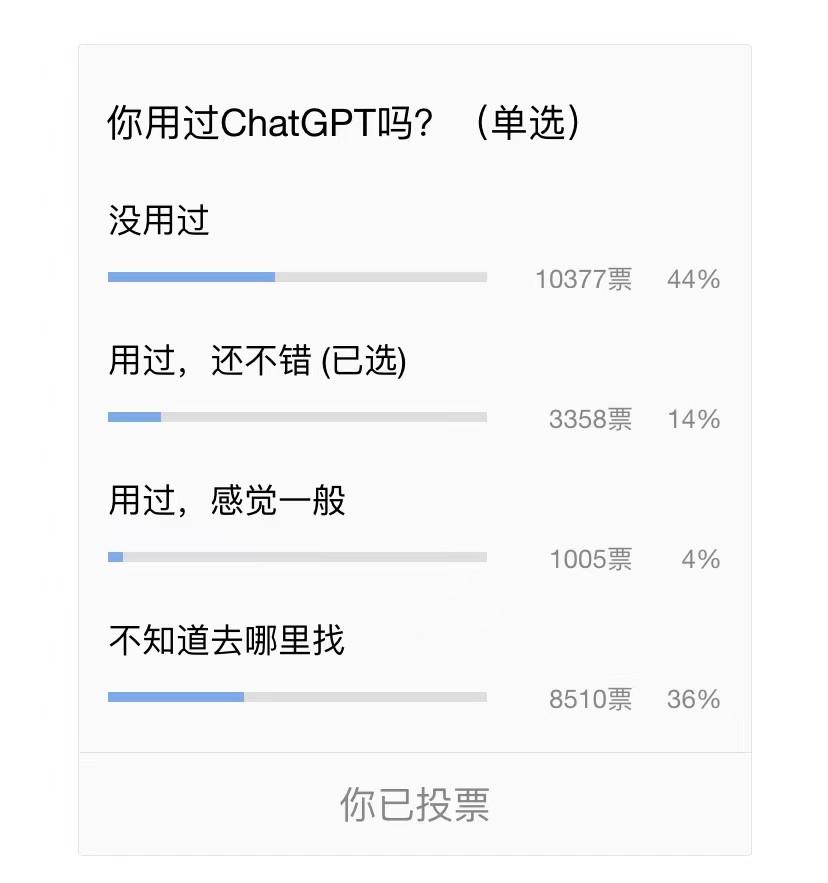Click the 10377票 vote count
Viewport: 828px width, 883px height.
(x=584, y=280)
